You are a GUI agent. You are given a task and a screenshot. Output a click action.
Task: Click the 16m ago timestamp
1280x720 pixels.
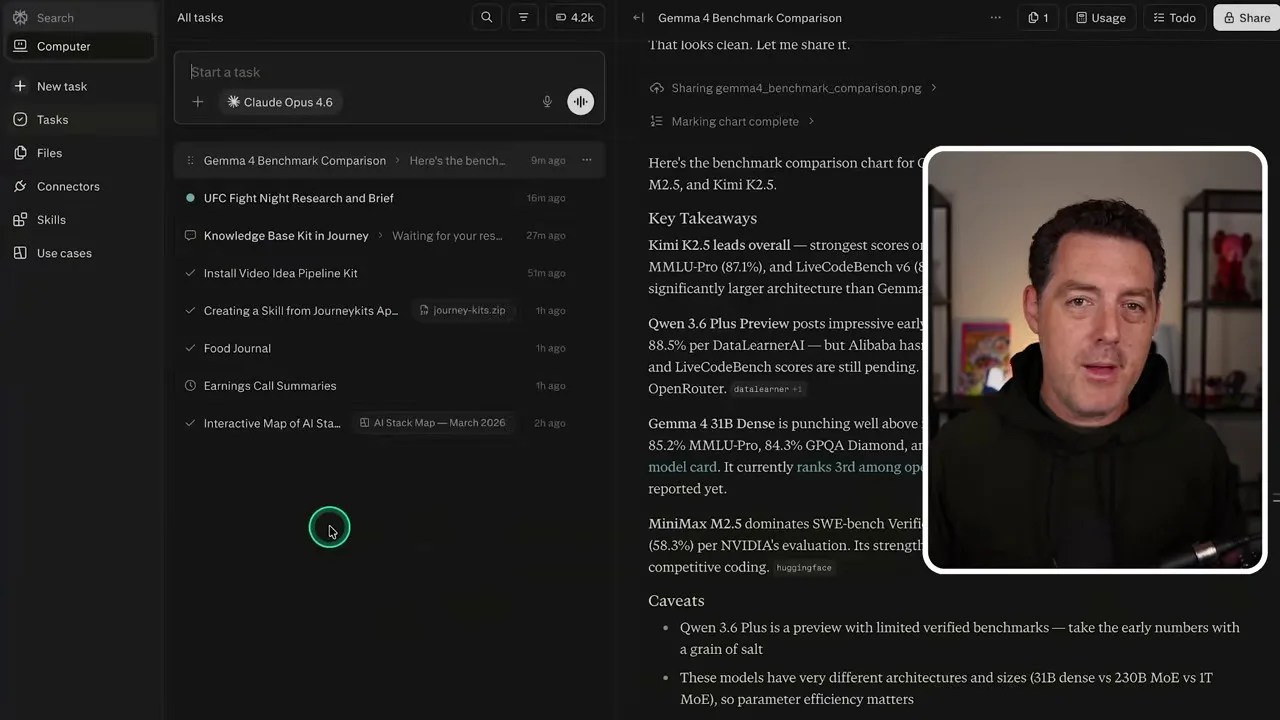pyautogui.click(x=546, y=198)
